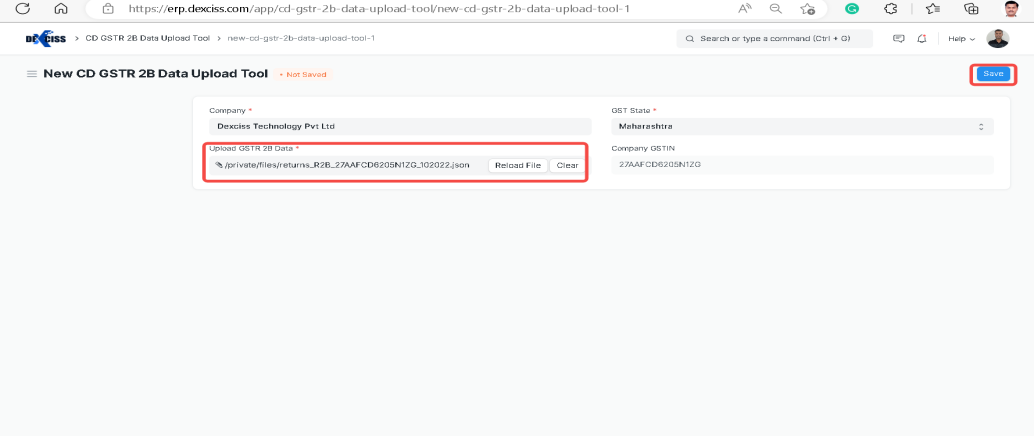1035x436 pixels.
Task: Expand the Help dropdown menu
Action: click(961, 39)
